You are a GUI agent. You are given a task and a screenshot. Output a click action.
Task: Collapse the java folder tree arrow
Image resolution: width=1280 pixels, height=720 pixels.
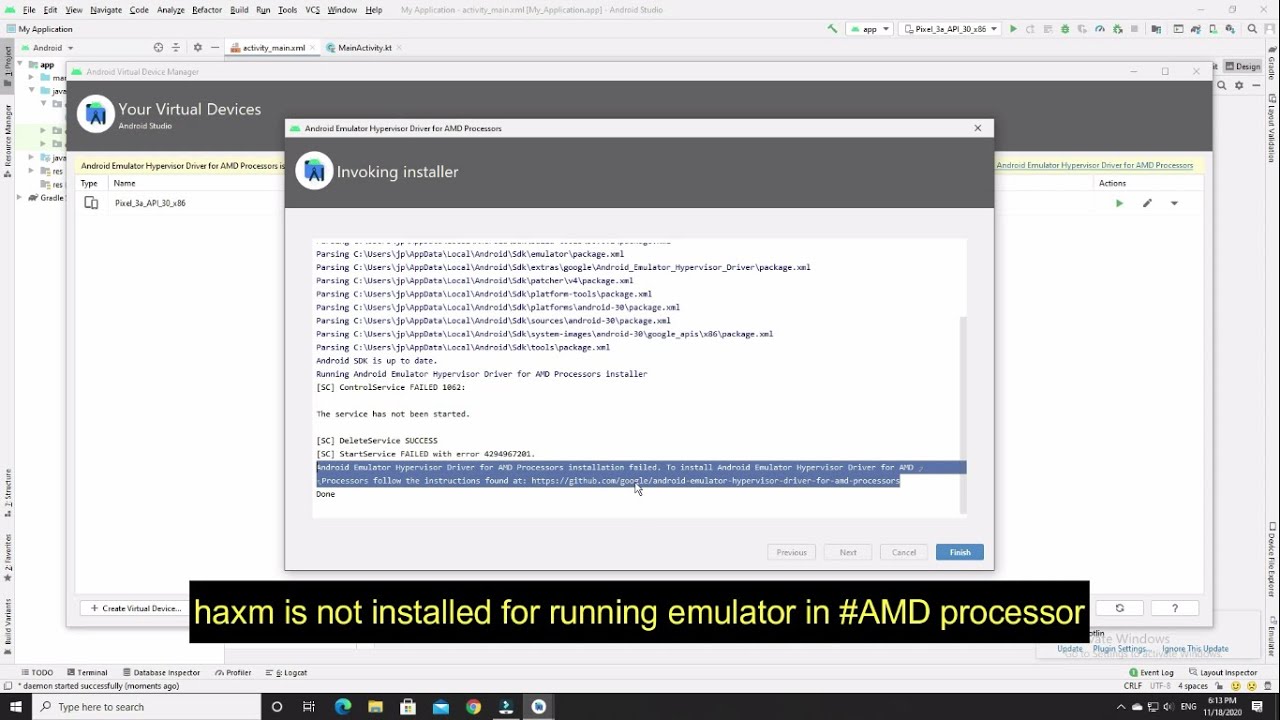(31, 90)
